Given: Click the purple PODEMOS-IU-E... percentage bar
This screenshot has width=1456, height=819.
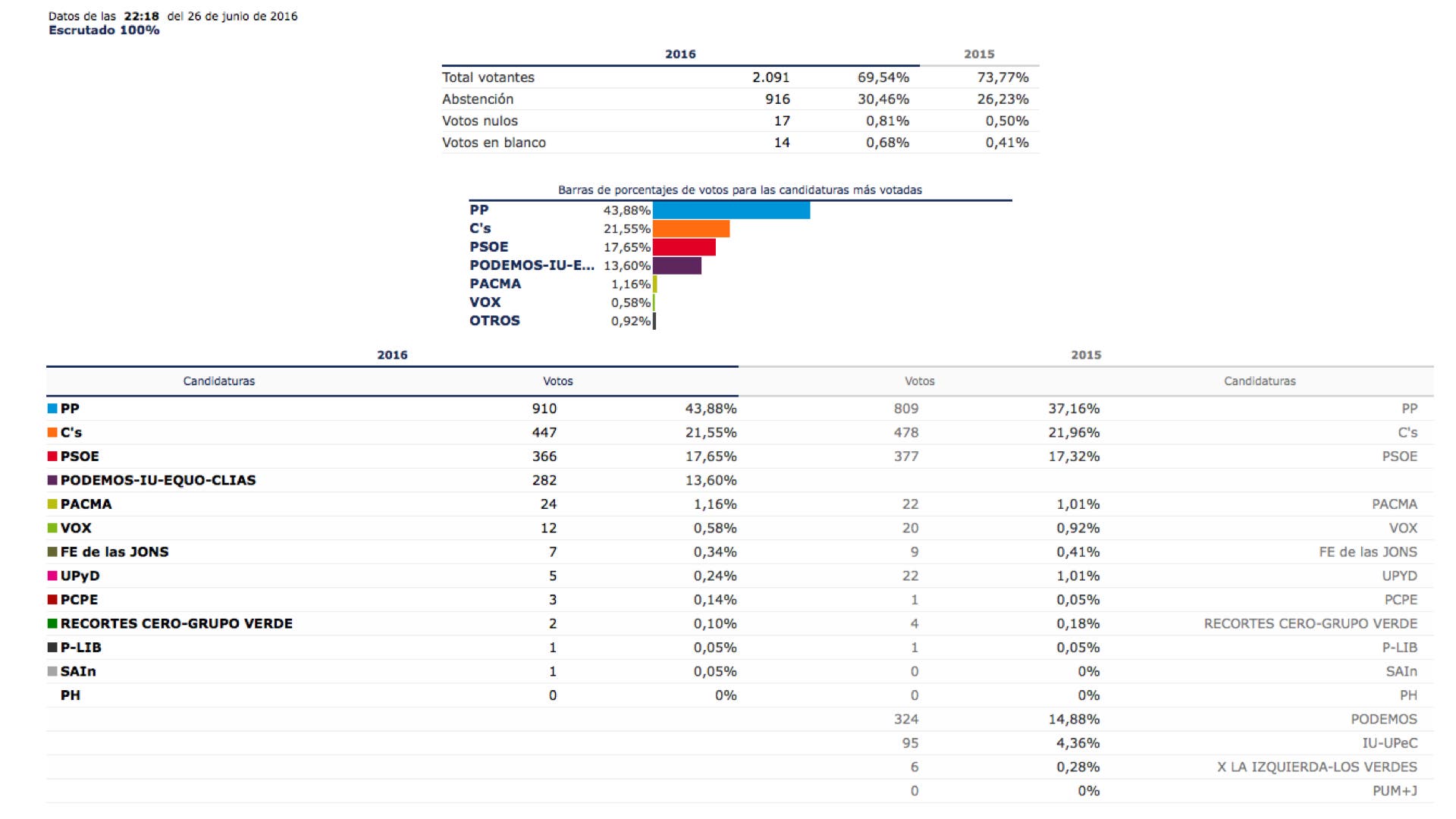Looking at the screenshot, I should tap(677, 265).
